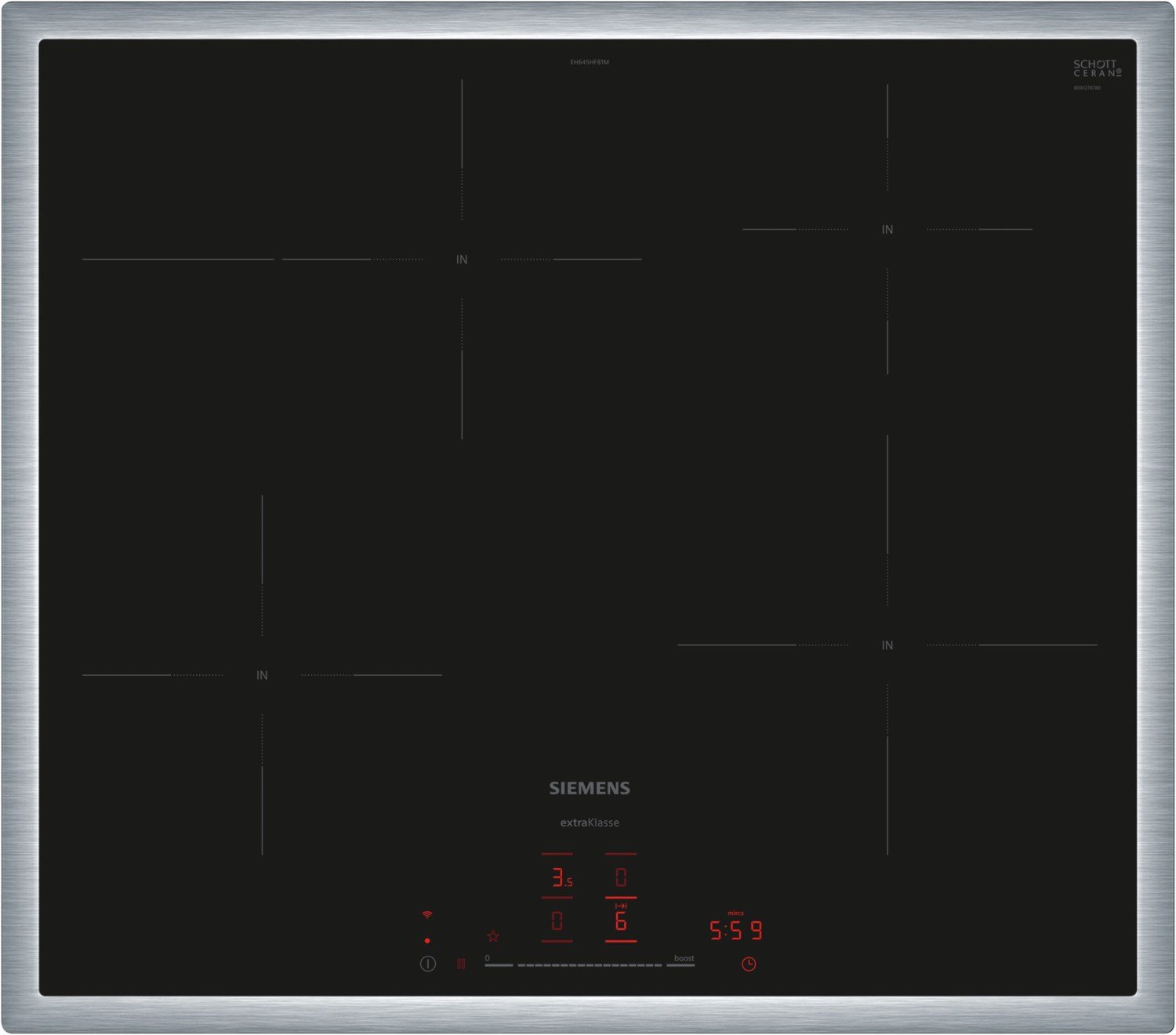Touch the star favourite icon
The width and height of the screenshot is (1176, 1035).
(493, 936)
